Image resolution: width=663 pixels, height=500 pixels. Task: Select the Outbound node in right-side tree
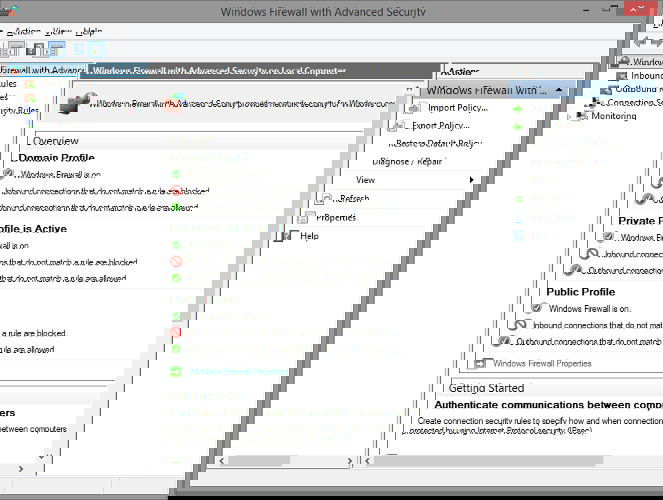pos(638,89)
